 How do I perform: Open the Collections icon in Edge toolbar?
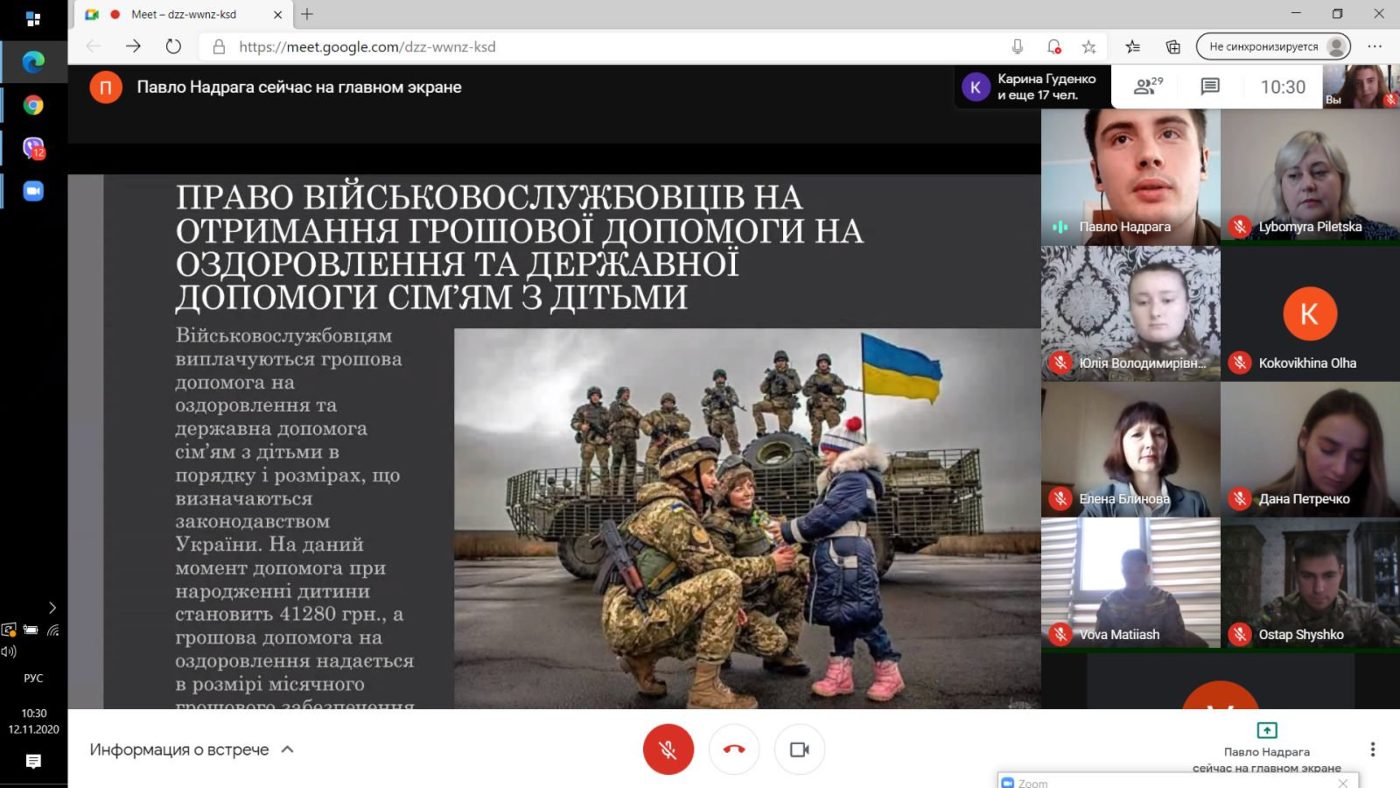point(1174,47)
